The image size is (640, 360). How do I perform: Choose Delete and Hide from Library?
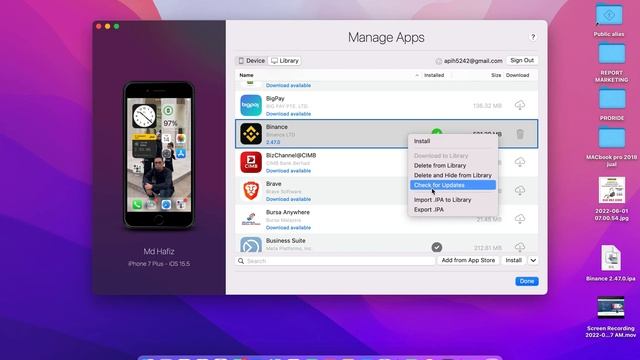click(x=453, y=175)
